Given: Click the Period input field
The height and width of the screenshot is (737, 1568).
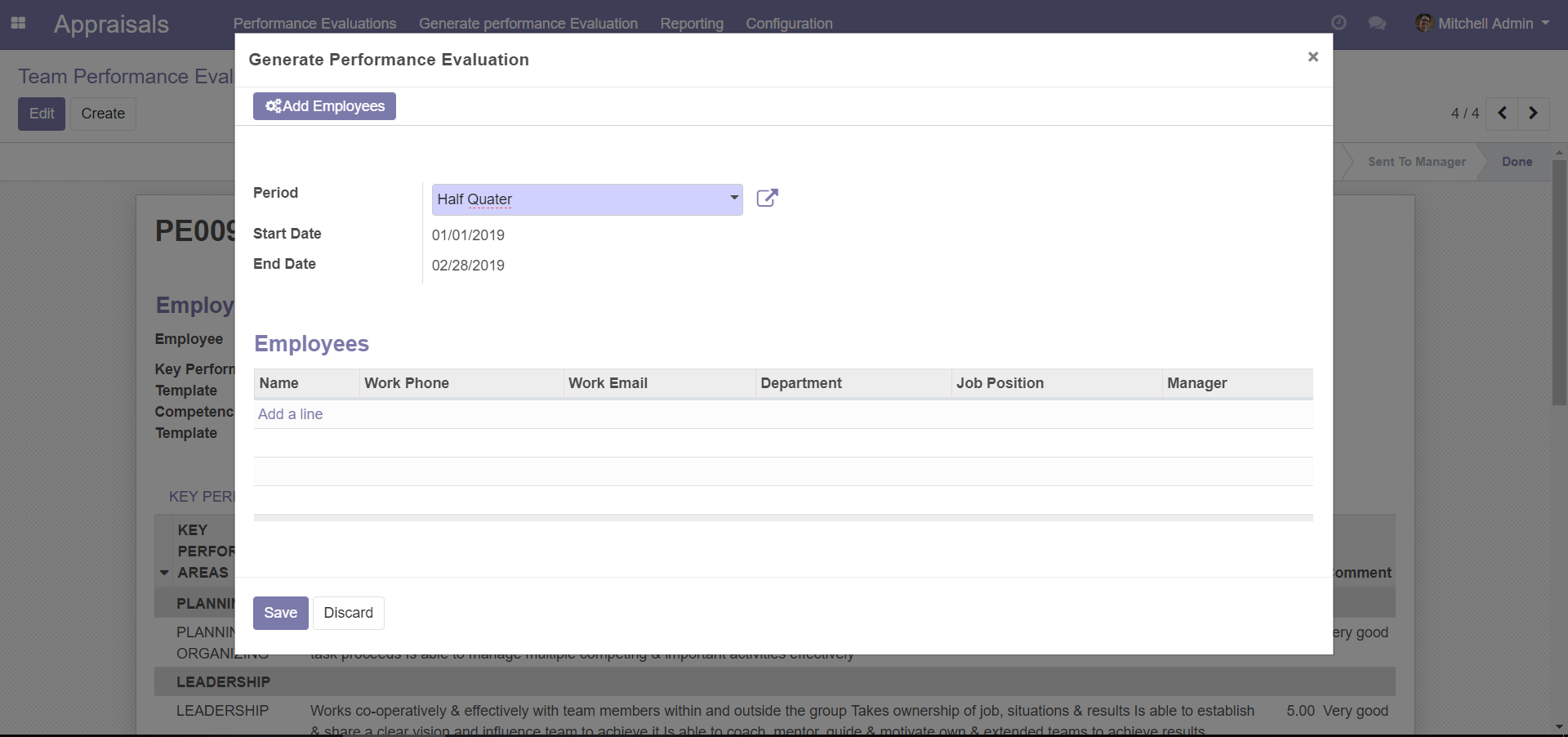Looking at the screenshot, I should 578,199.
